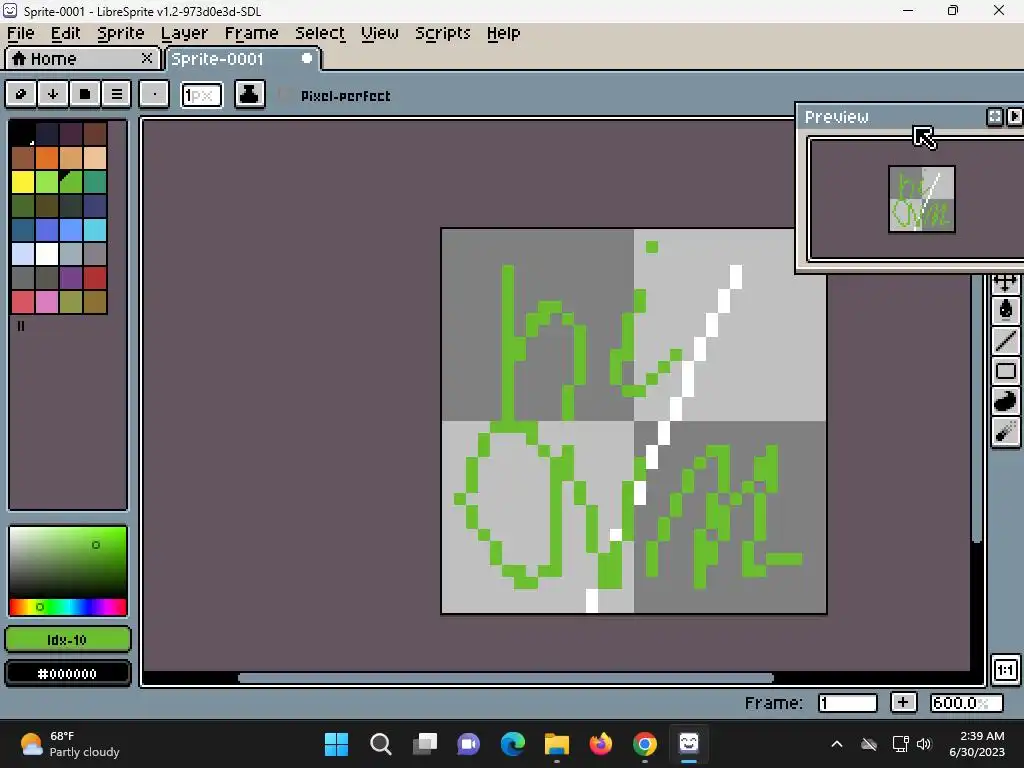Close the Home tab
Image resolution: width=1024 pixels, height=768 pixels.
coord(147,58)
